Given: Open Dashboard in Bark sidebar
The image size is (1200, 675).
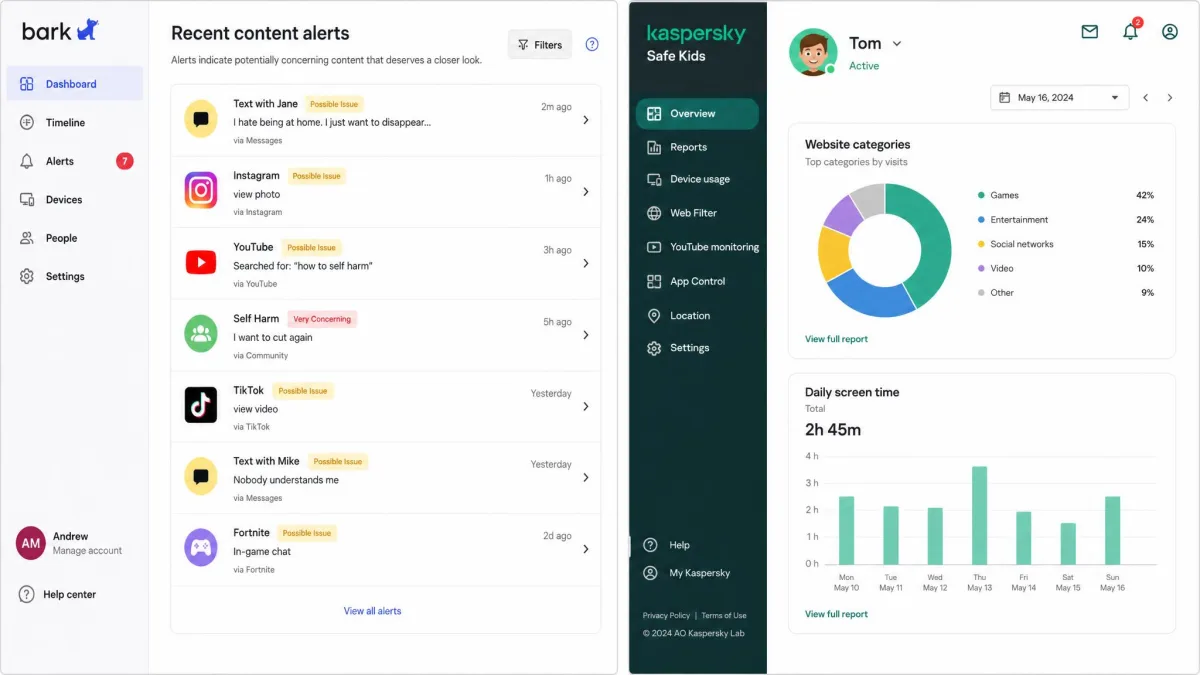Looking at the screenshot, I should [x=75, y=84].
